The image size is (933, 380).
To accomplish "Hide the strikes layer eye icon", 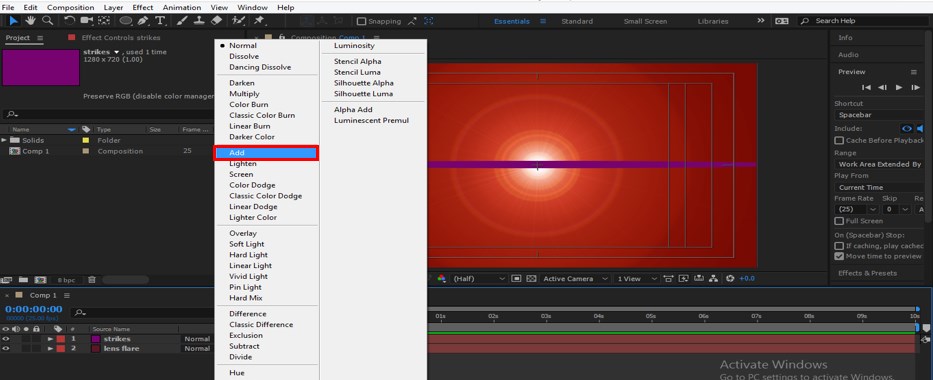I will (6, 339).
